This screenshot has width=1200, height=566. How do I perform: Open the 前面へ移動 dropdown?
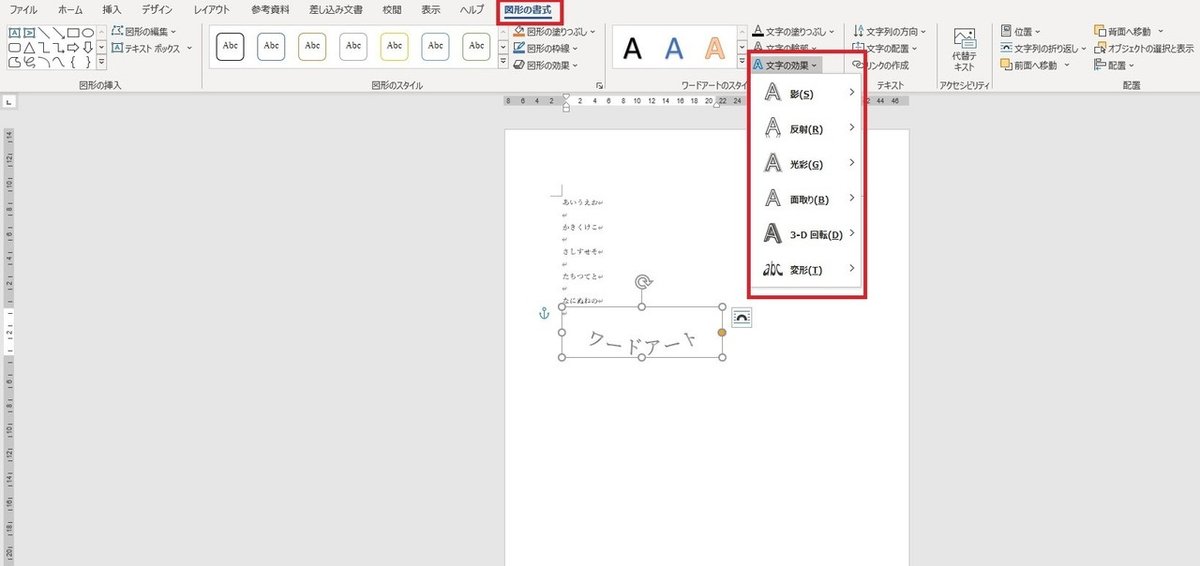(x=1035, y=65)
